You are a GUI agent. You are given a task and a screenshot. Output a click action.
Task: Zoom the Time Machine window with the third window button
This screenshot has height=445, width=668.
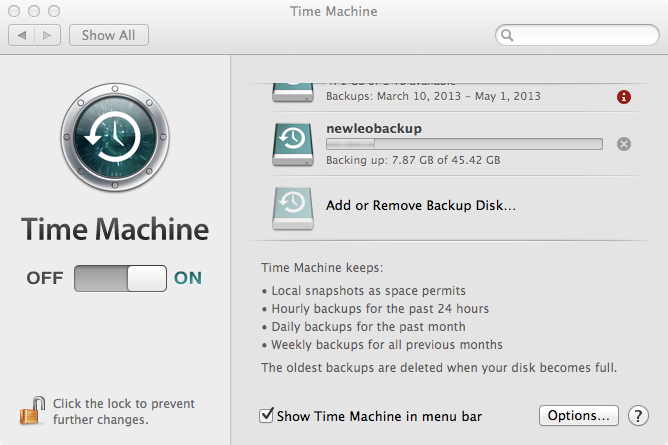pos(54,11)
